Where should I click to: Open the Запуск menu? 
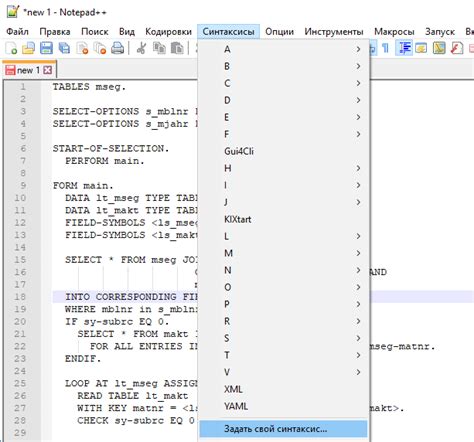click(440, 32)
